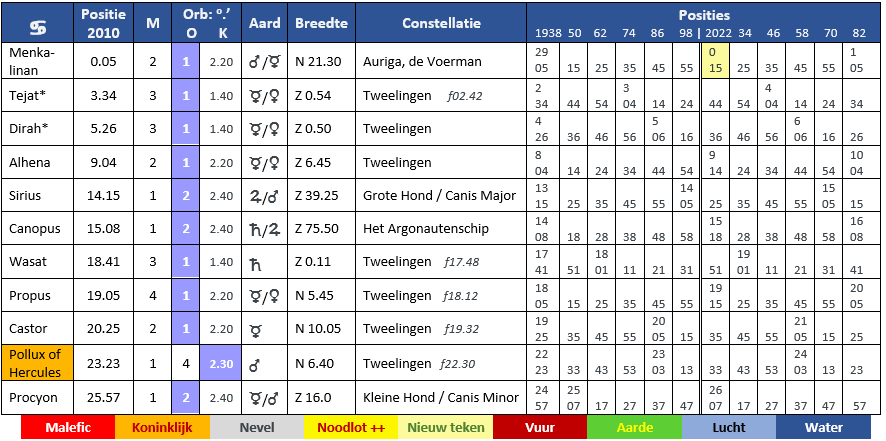
Task: Click breedte value N 10.05 for Castor
Action: (x=318, y=328)
